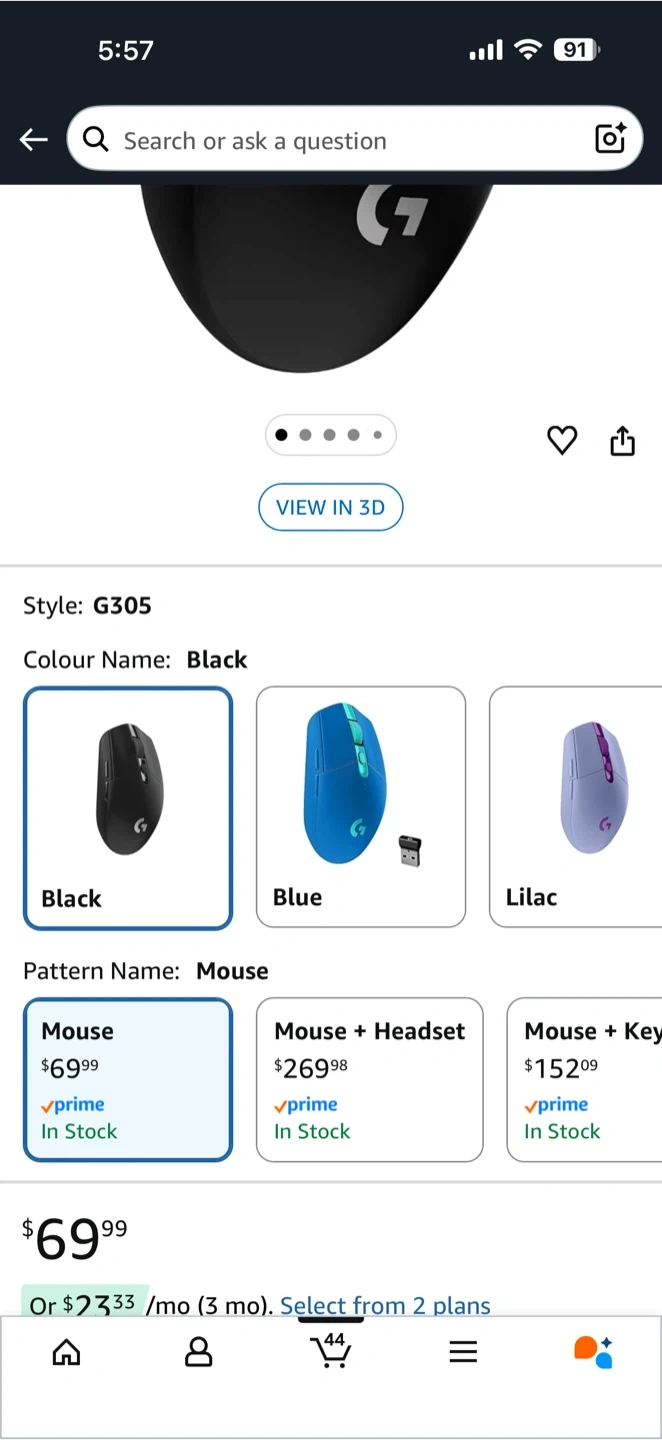Screen dimensions: 662x1440
Task: Open 'Select from 2 plans' link
Action: [385, 1305]
